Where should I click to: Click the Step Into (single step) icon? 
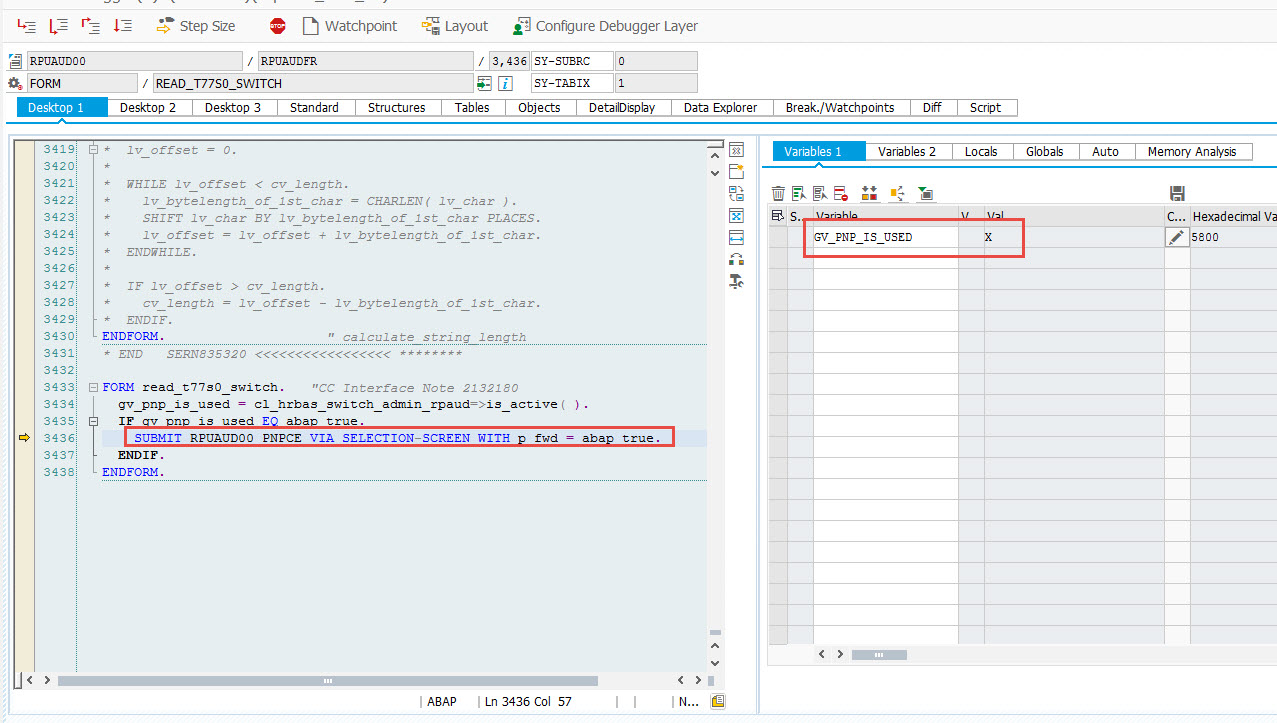pos(27,26)
